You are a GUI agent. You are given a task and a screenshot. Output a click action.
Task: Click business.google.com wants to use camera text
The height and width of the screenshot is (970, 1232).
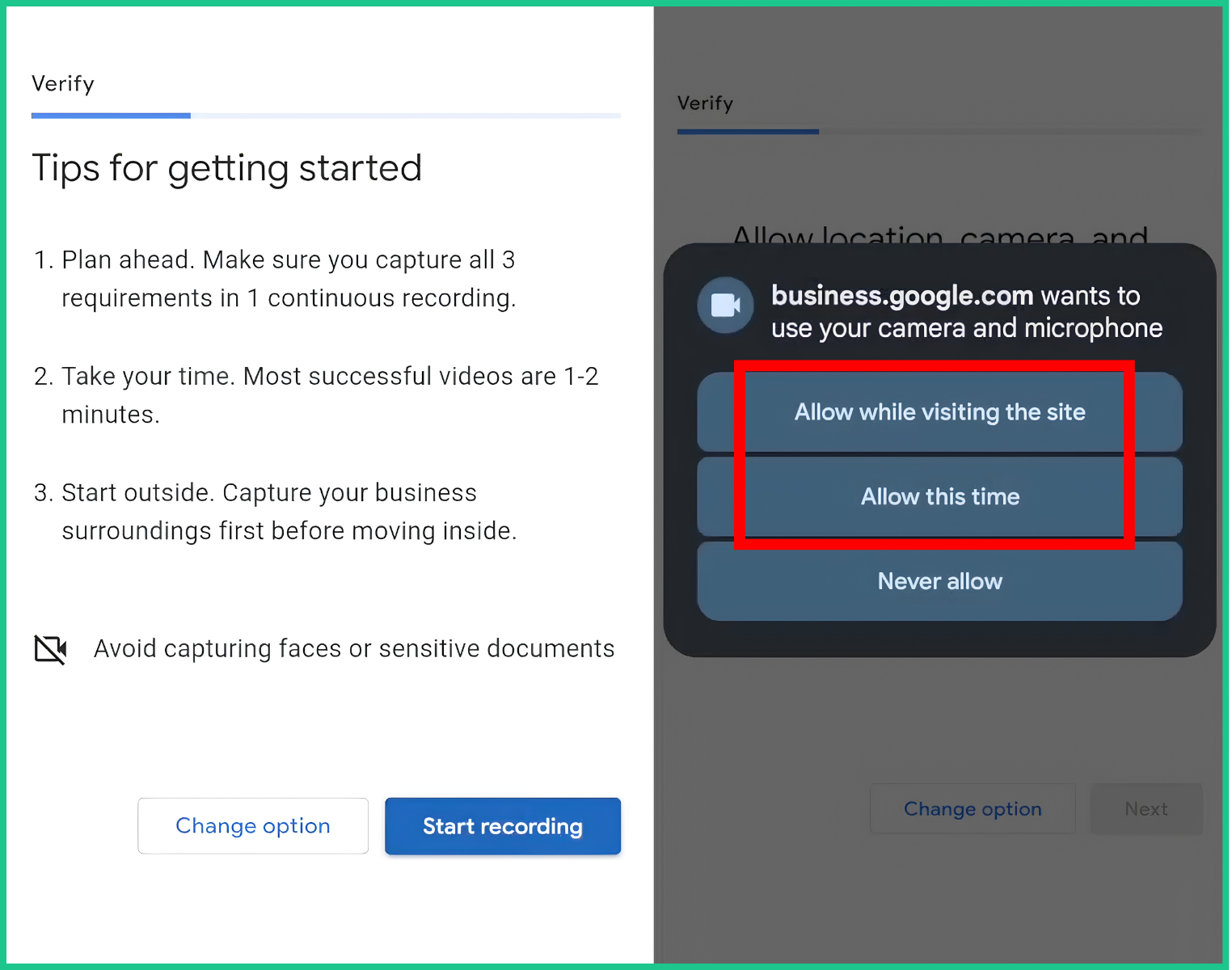pyautogui.click(x=967, y=312)
